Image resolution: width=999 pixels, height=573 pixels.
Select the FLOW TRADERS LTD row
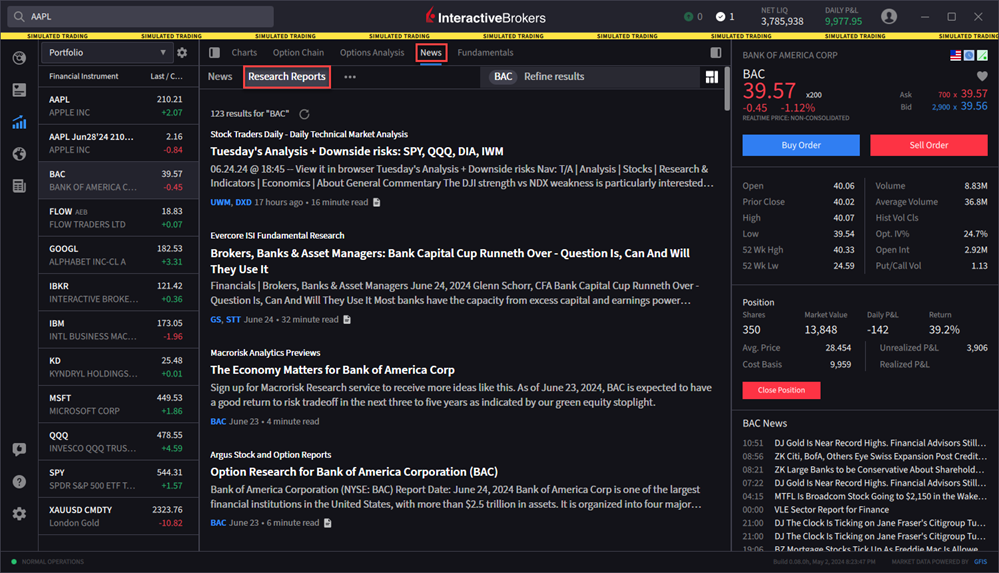[x=119, y=218]
